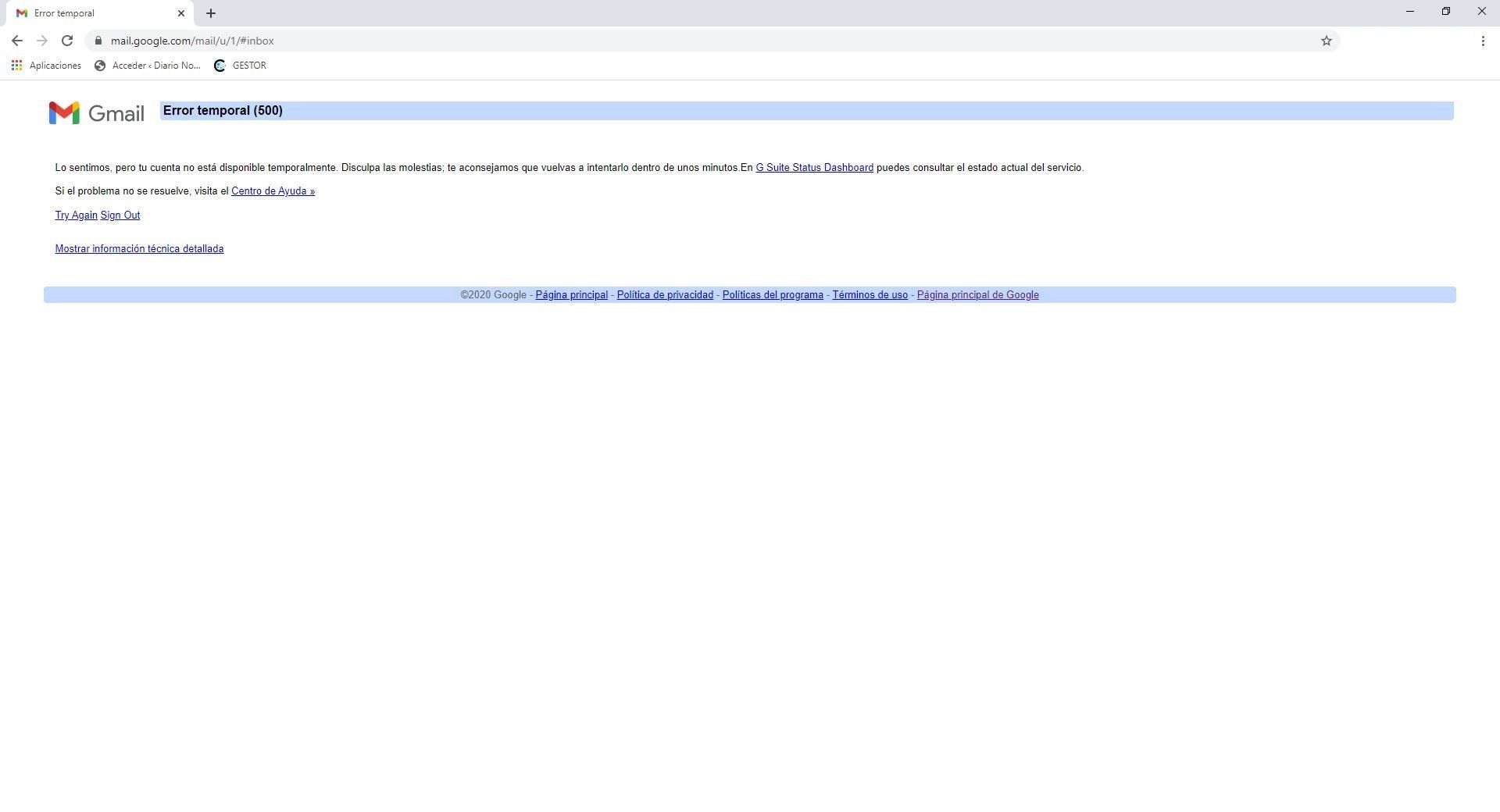Open the Aplicaciones apps grid icon
1500x812 pixels.
(x=16, y=66)
